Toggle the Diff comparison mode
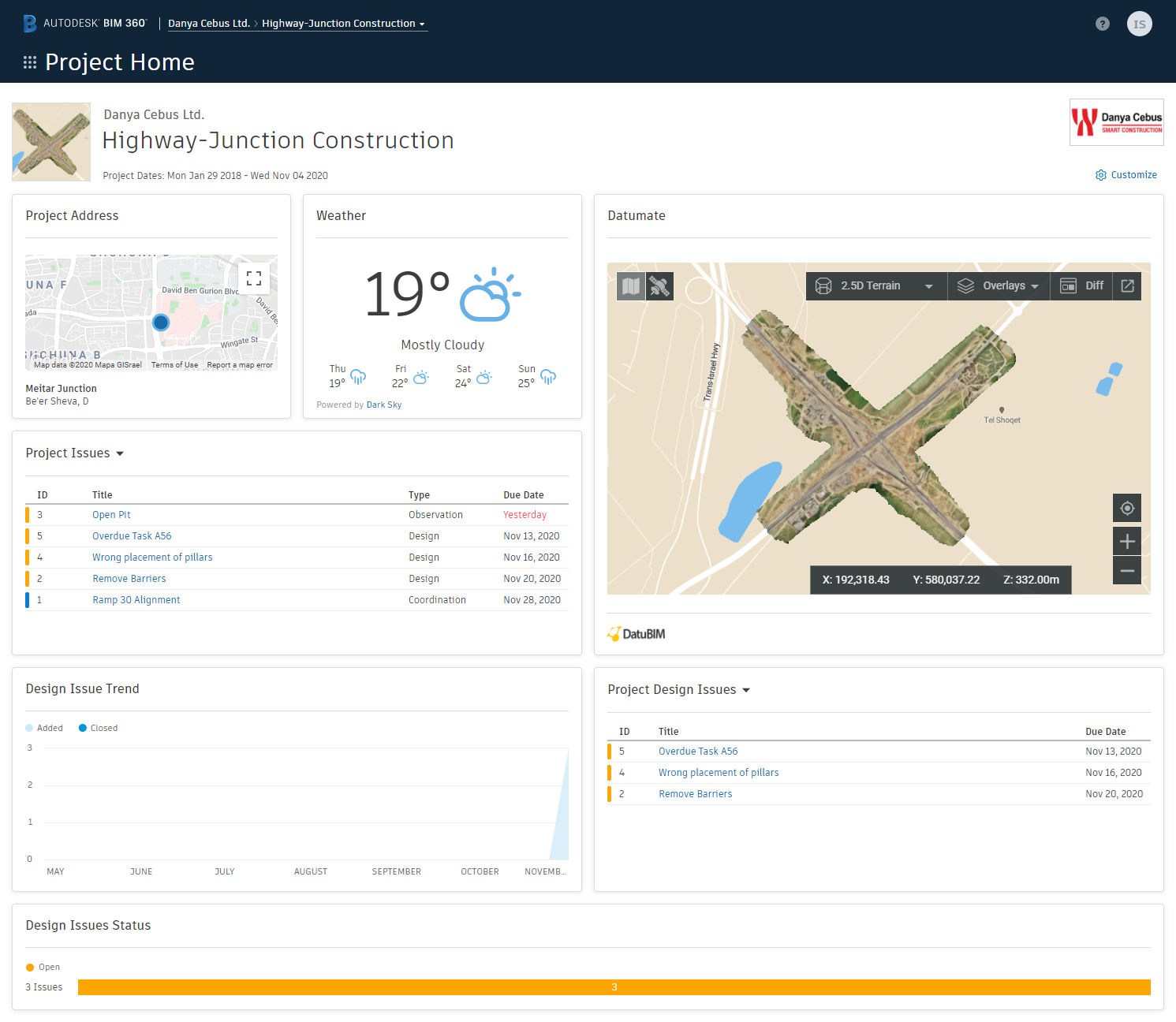The height and width of the screenshot is (1022, 1176). pyautogui.click(x=1082, y=285)
